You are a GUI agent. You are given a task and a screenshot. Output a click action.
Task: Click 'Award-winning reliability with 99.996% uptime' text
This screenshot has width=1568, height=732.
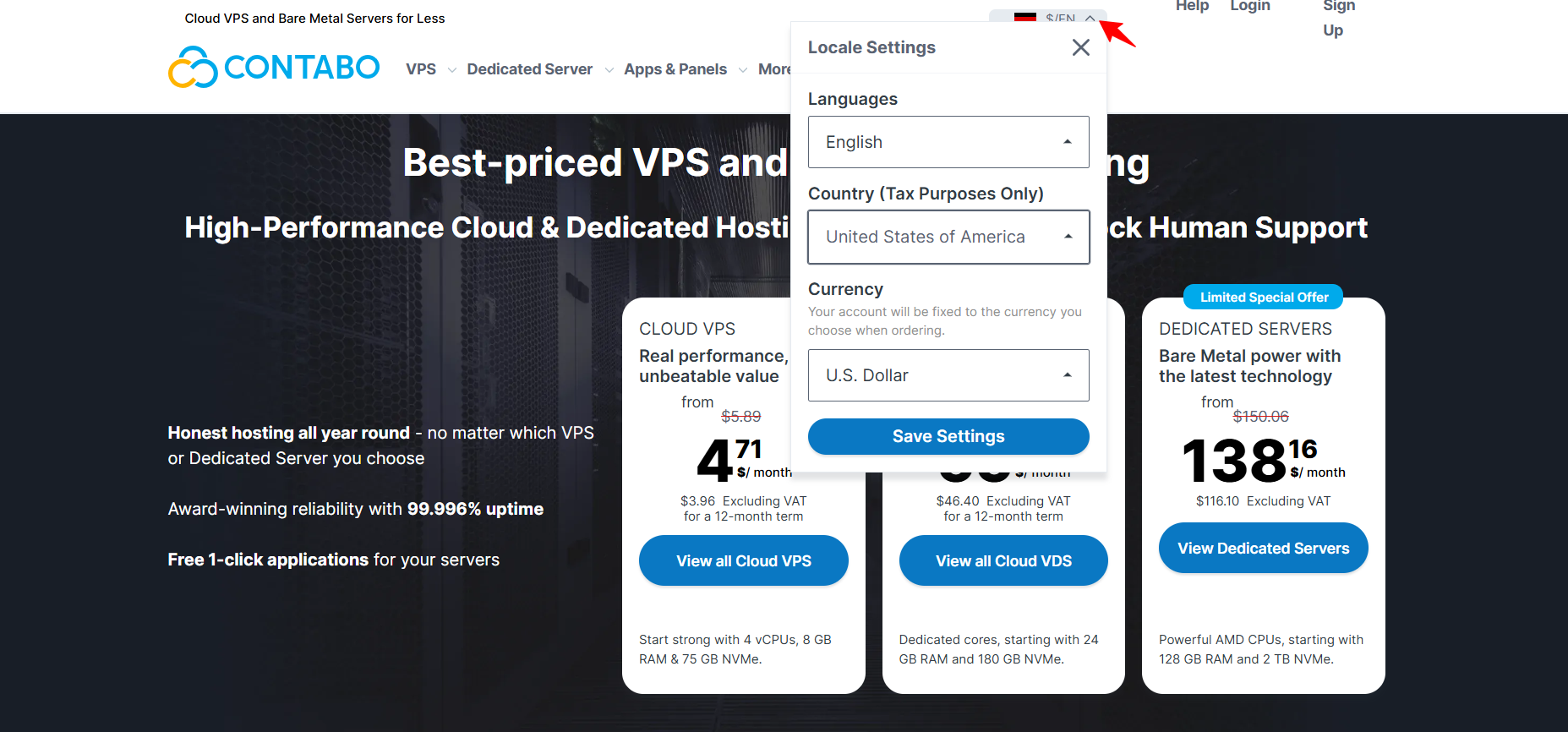(x=356, y=509)
